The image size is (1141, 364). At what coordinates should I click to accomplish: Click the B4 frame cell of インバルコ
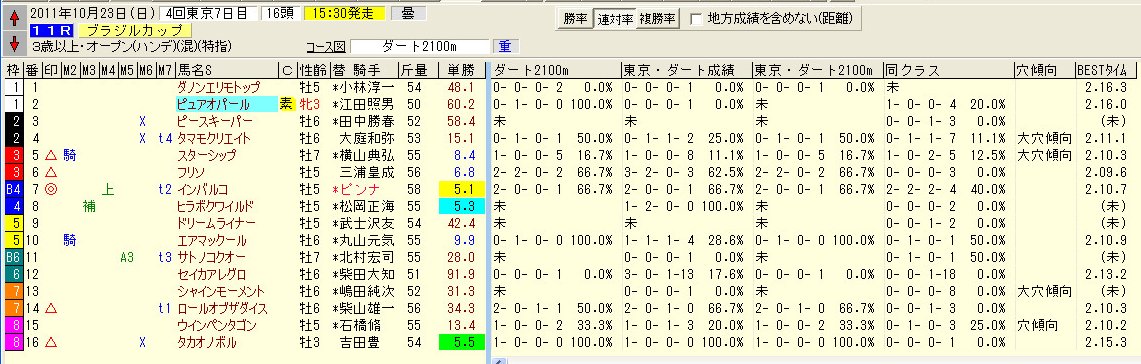pos(13,189)
